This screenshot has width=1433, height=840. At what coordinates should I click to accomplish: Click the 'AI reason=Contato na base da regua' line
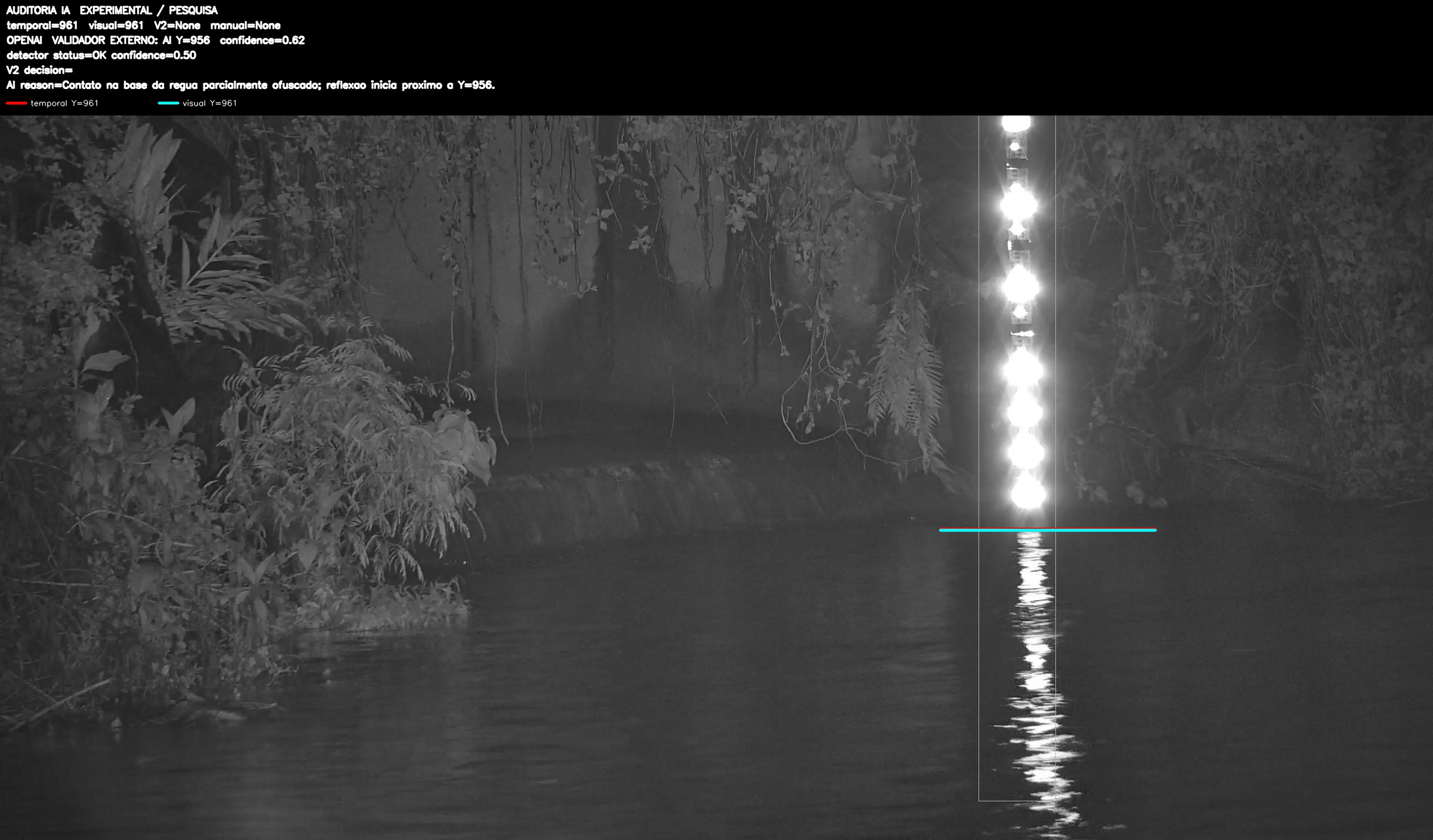point(250,85)
